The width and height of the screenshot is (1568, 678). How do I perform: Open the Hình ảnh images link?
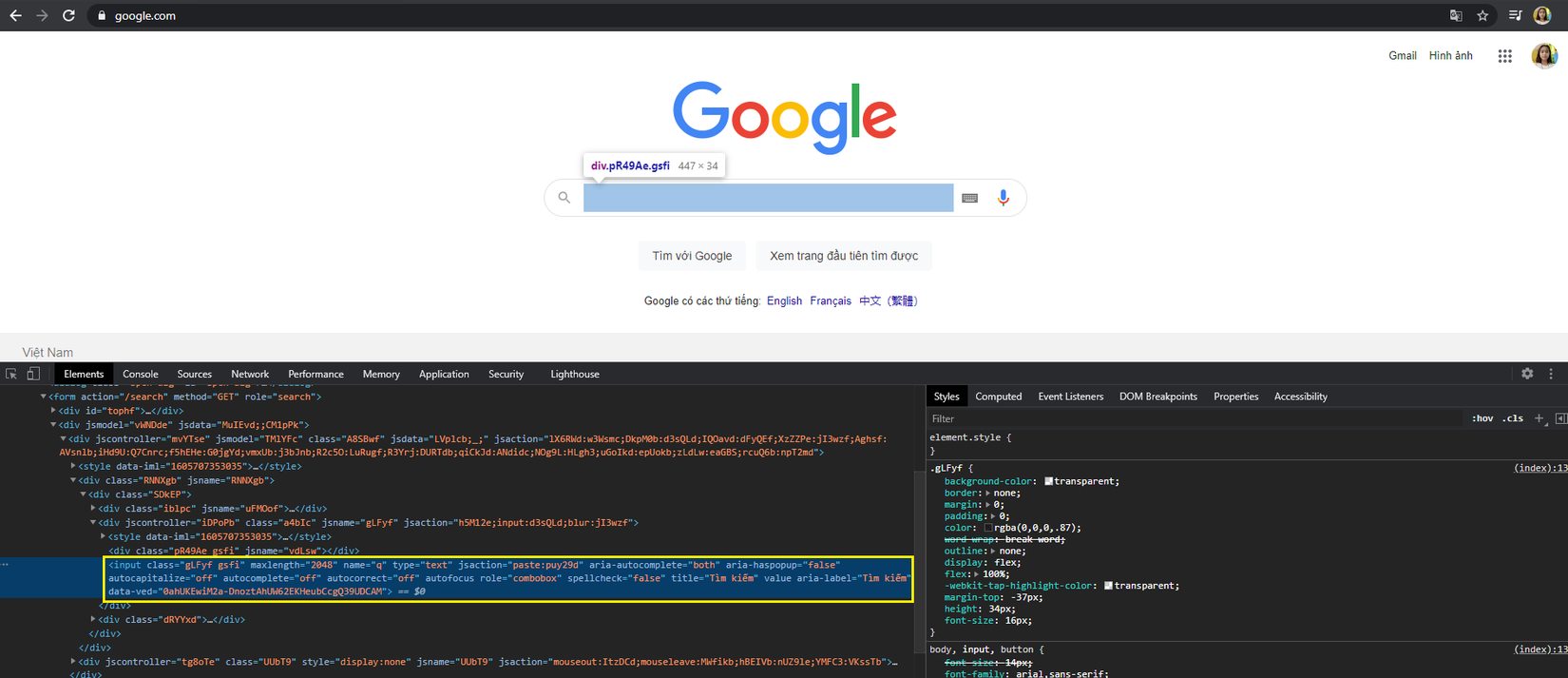click(1450, 56)
